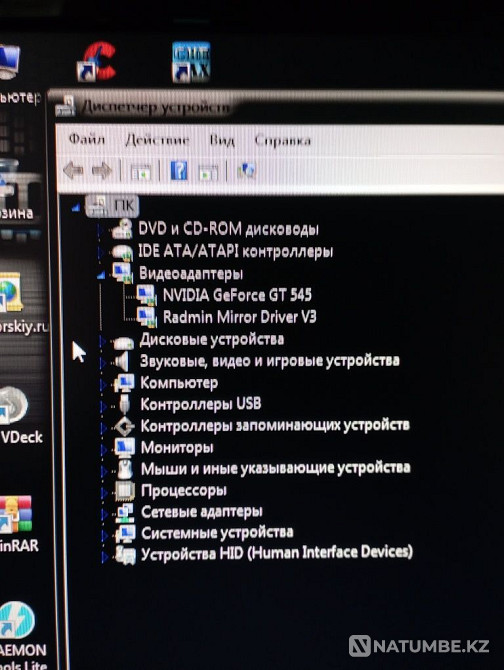Image resolution: width=504 pixels, height=670 pixels.
Task: Click the Forward arrow toolbar button
Action: pyautogui.click(x=102, y=171)
